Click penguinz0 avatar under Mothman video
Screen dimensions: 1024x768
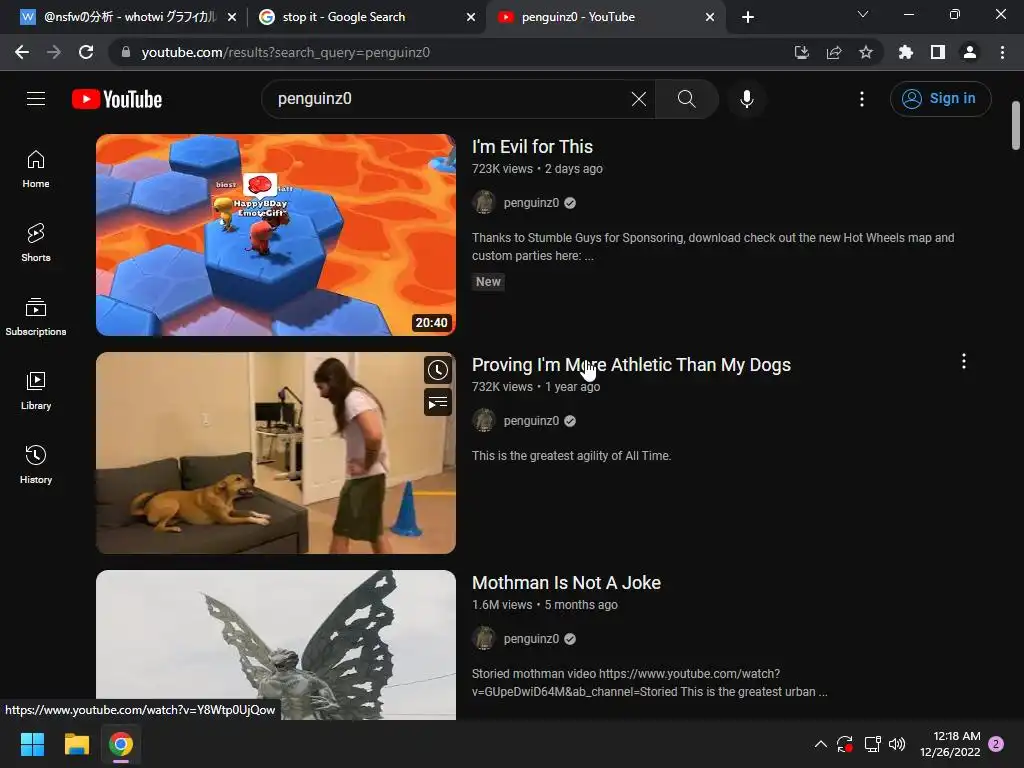484,639
